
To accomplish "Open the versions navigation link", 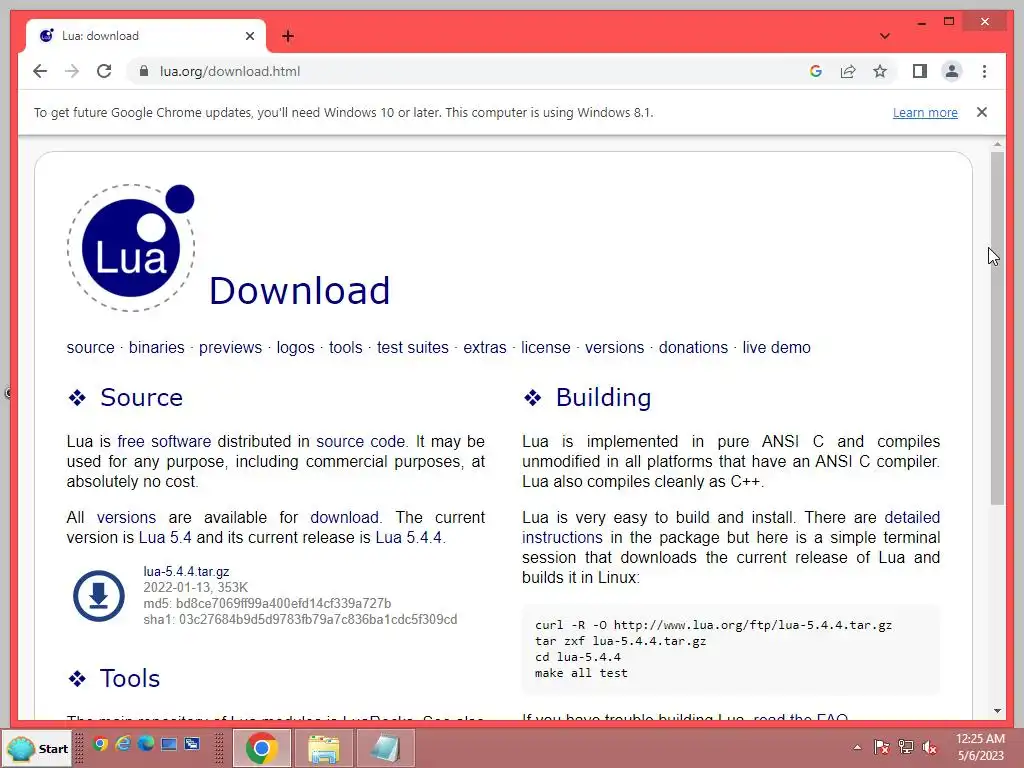I will tap(615, 347).
